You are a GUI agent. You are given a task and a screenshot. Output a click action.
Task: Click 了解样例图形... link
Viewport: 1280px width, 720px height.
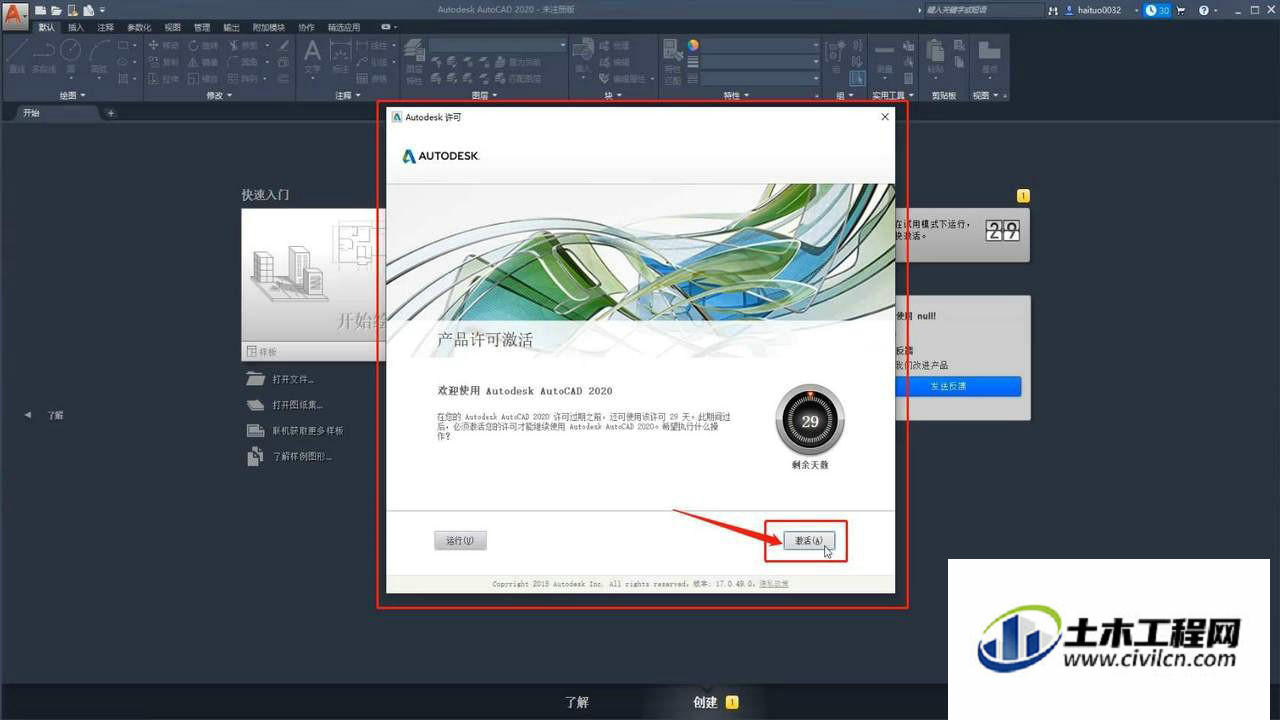click(x=289, y=457)
